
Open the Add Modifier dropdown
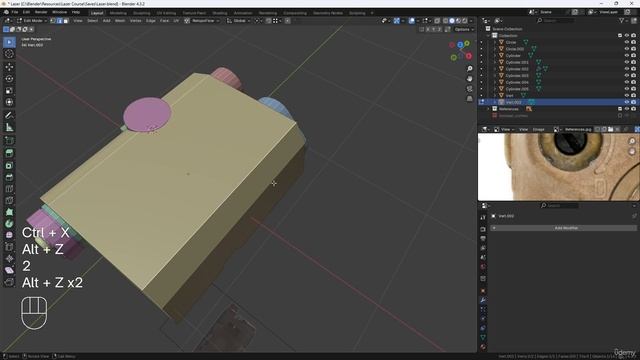coord(563,228)
